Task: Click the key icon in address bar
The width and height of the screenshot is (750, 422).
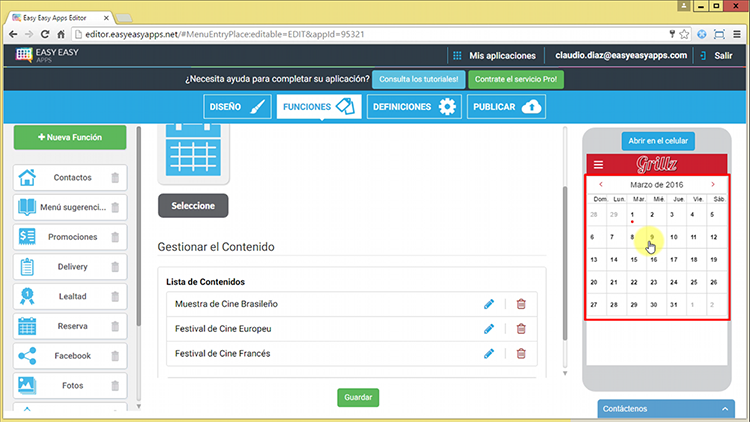Action: pyautogui.click(x=672, y=34)
